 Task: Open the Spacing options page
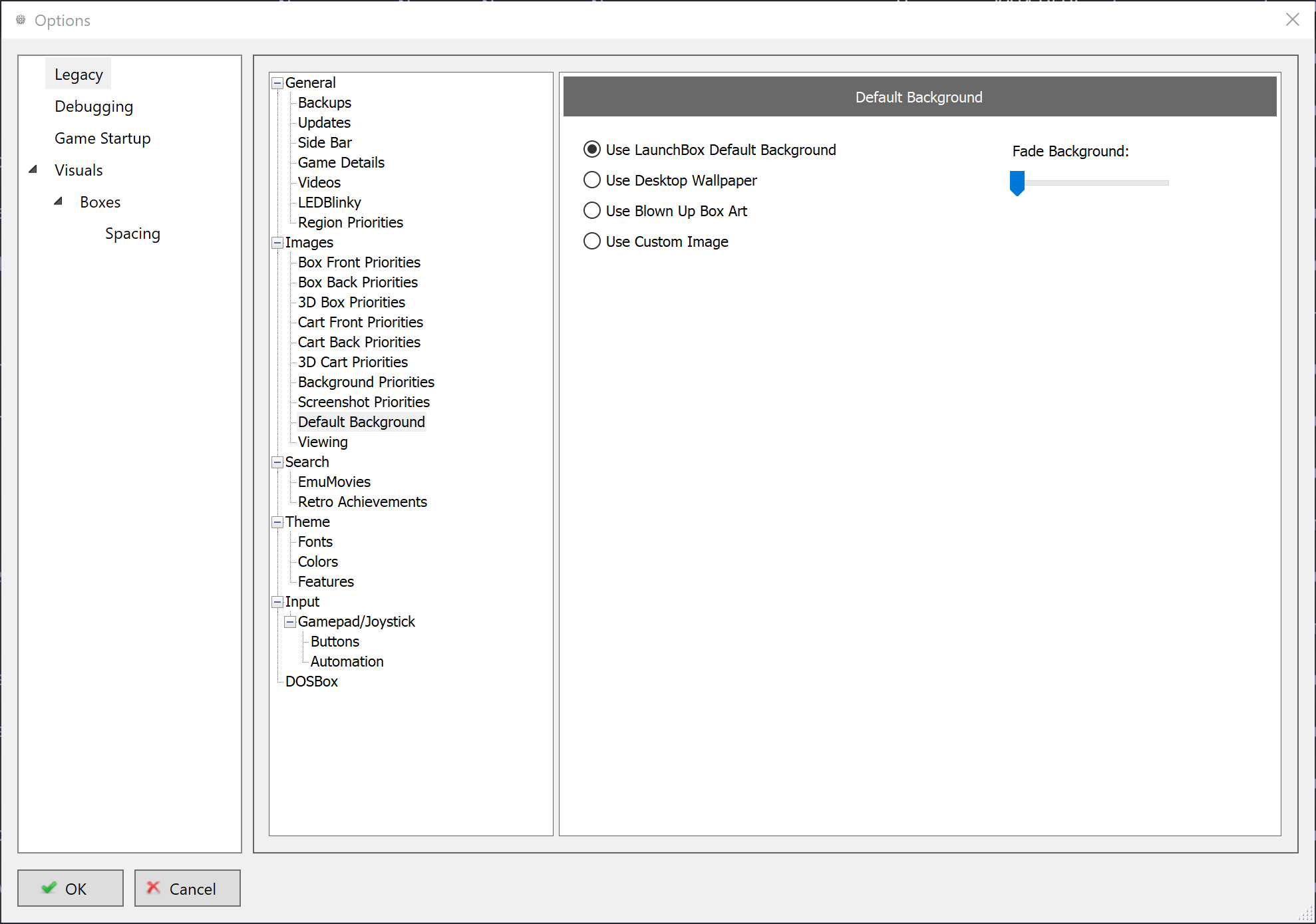pyautogui.click(x=132, y=234)
